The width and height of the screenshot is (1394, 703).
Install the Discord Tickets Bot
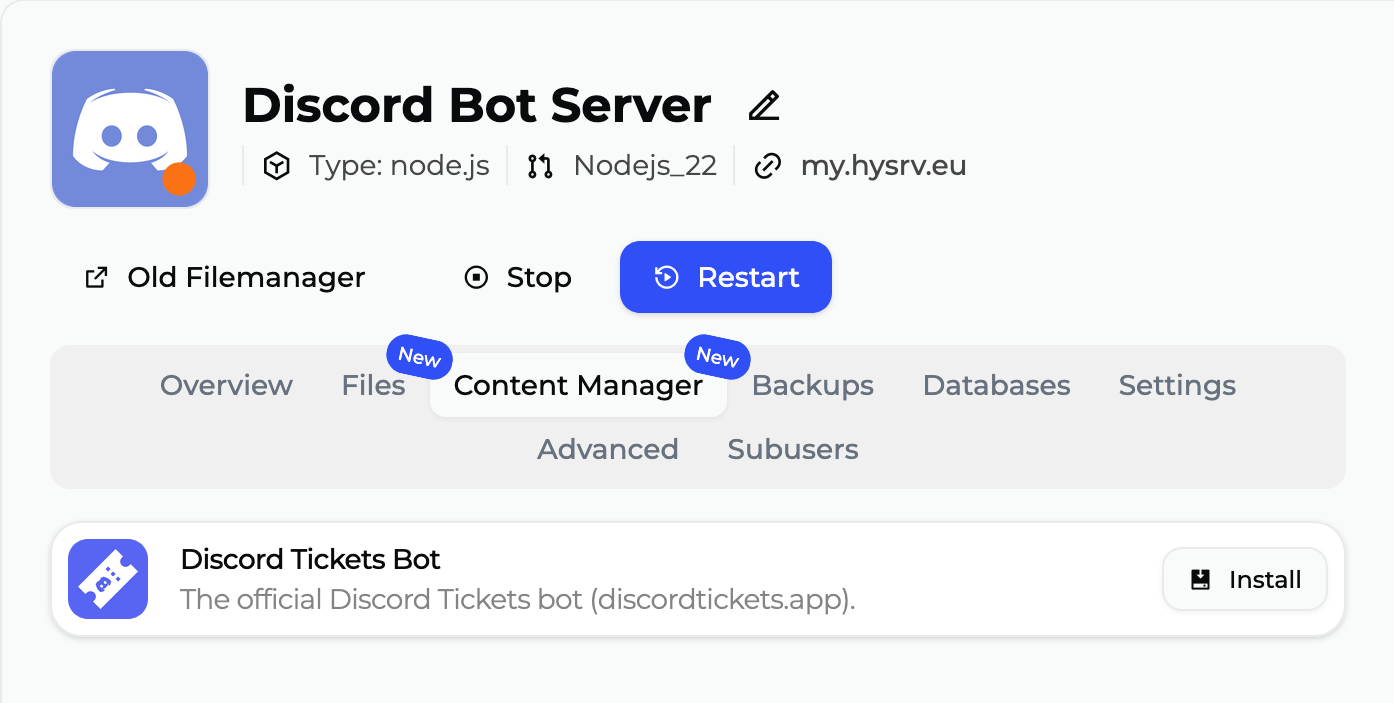pos(1245,579)
